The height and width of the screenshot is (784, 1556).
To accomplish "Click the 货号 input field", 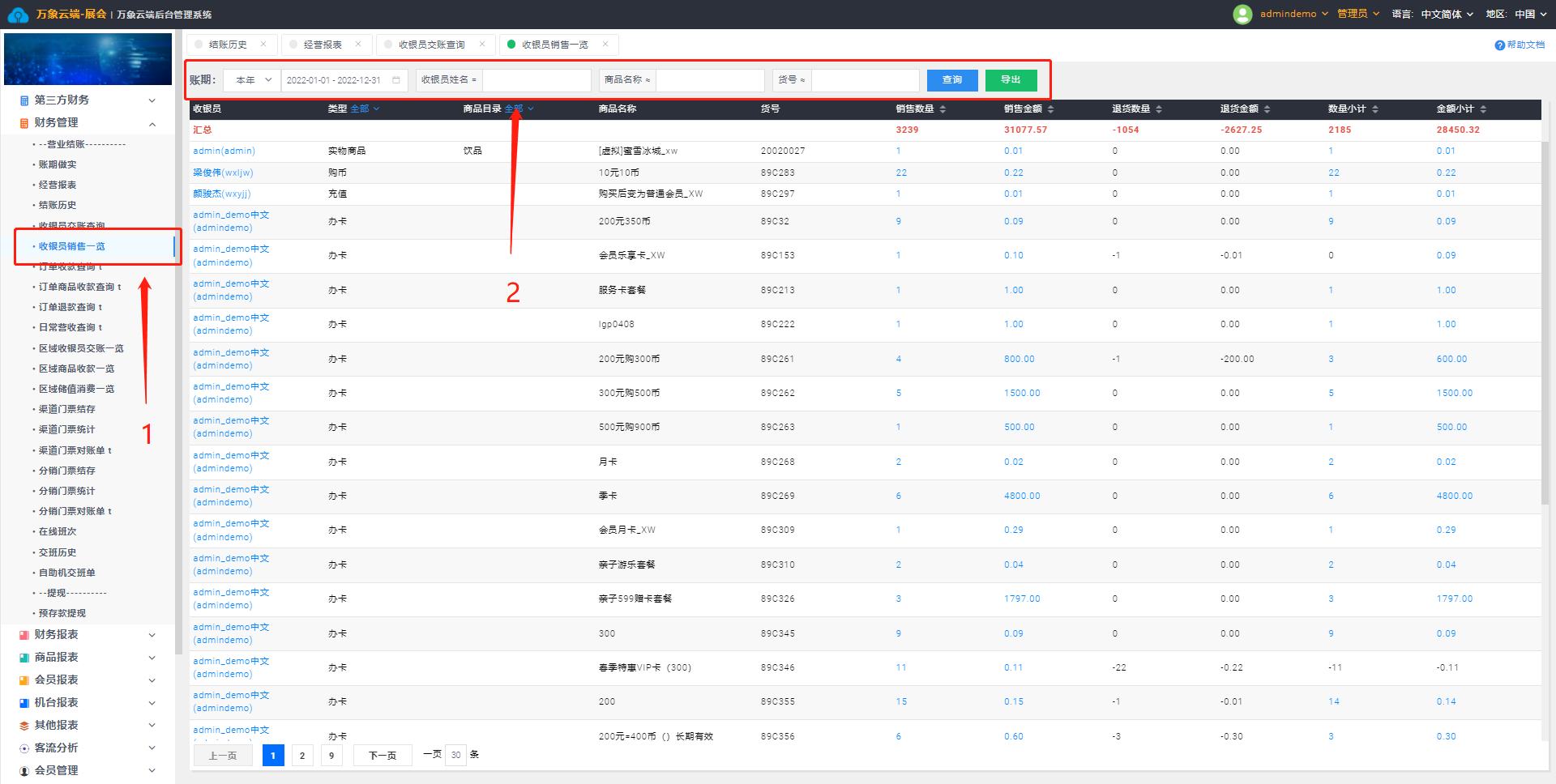I will tap(866, 80).
